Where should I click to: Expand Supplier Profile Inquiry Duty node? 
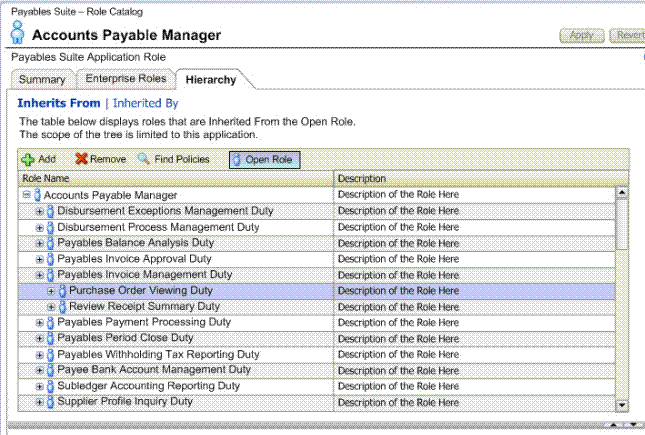(39, 402)
